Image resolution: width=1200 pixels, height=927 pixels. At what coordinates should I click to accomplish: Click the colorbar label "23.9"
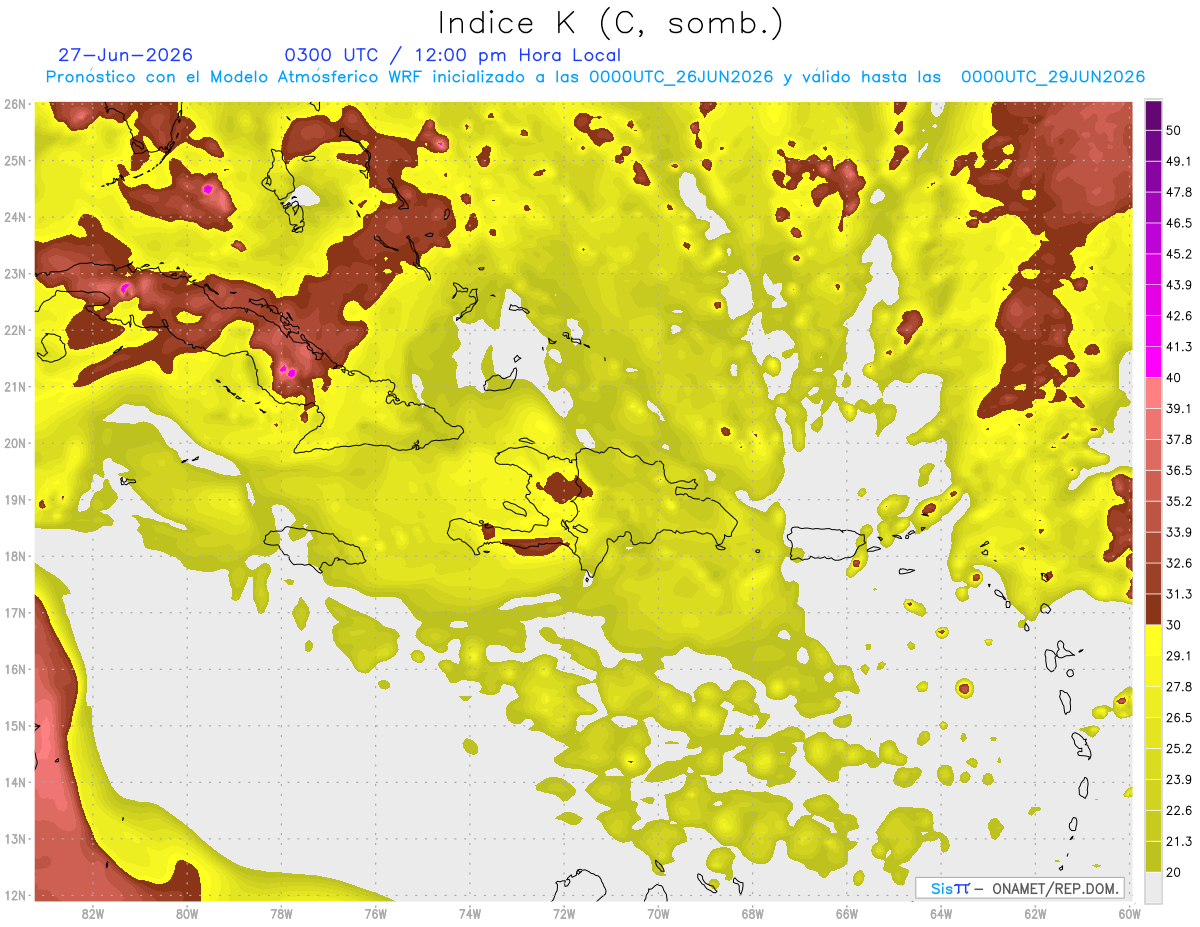[x=1177, y=779]
